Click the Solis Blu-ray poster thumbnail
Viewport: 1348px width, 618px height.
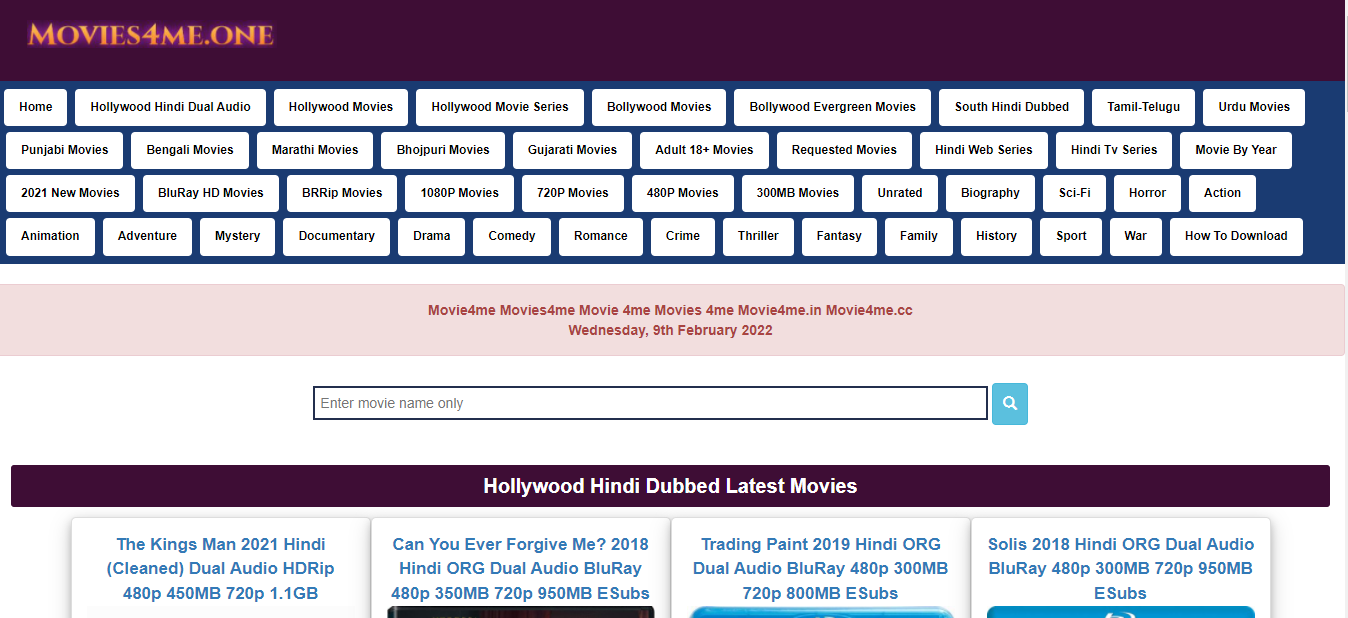pos(1121,612)
